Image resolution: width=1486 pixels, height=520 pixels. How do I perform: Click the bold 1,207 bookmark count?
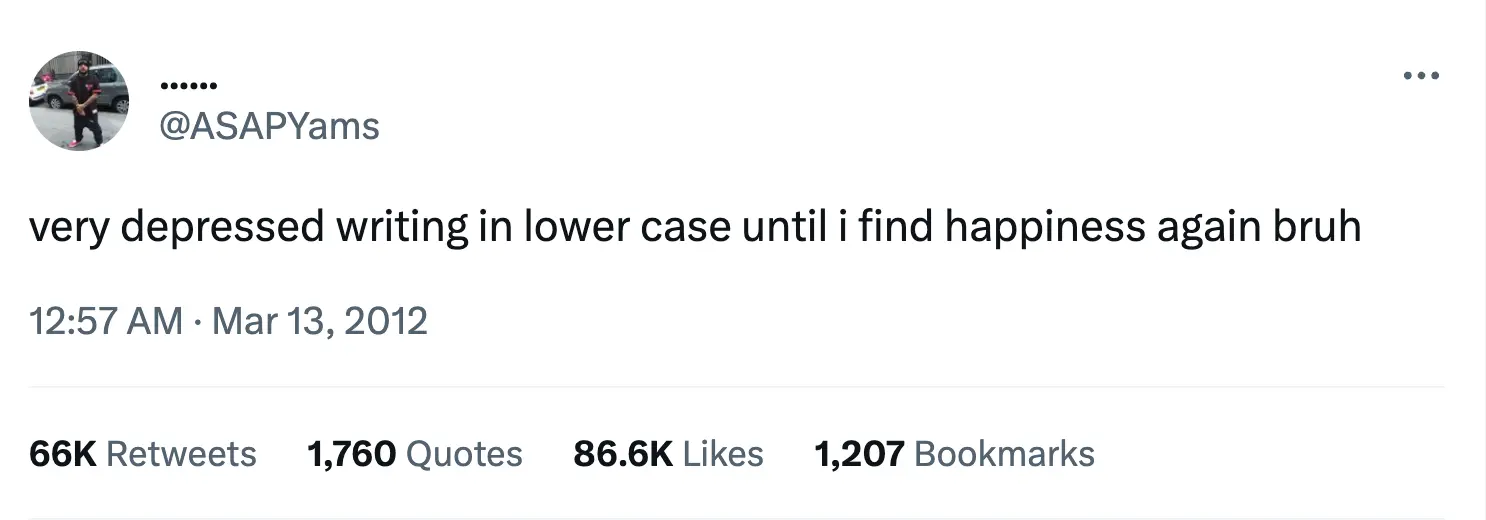tap(859, 454)
